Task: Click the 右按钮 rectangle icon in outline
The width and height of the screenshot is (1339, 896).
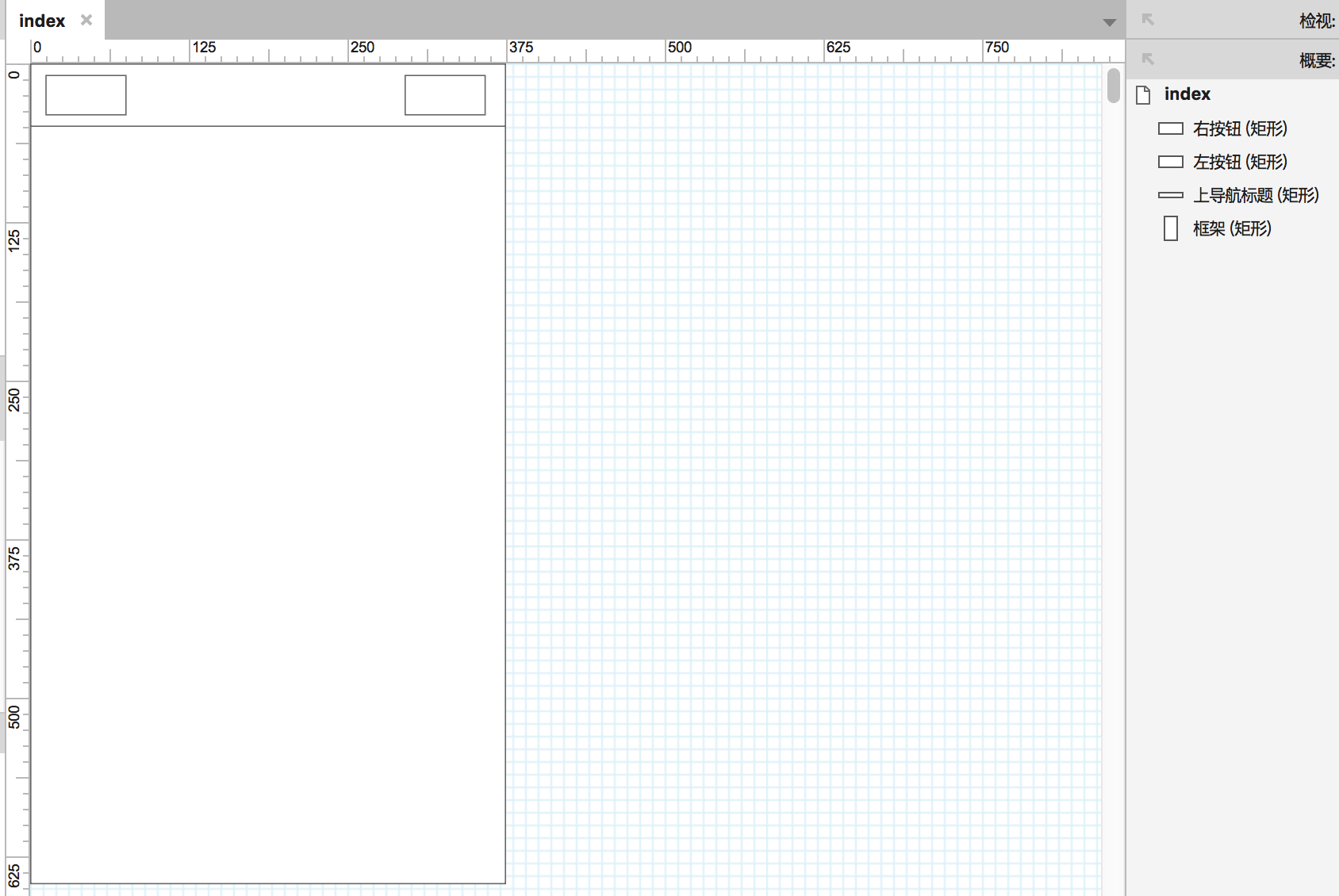Action: coord(1171,128)
